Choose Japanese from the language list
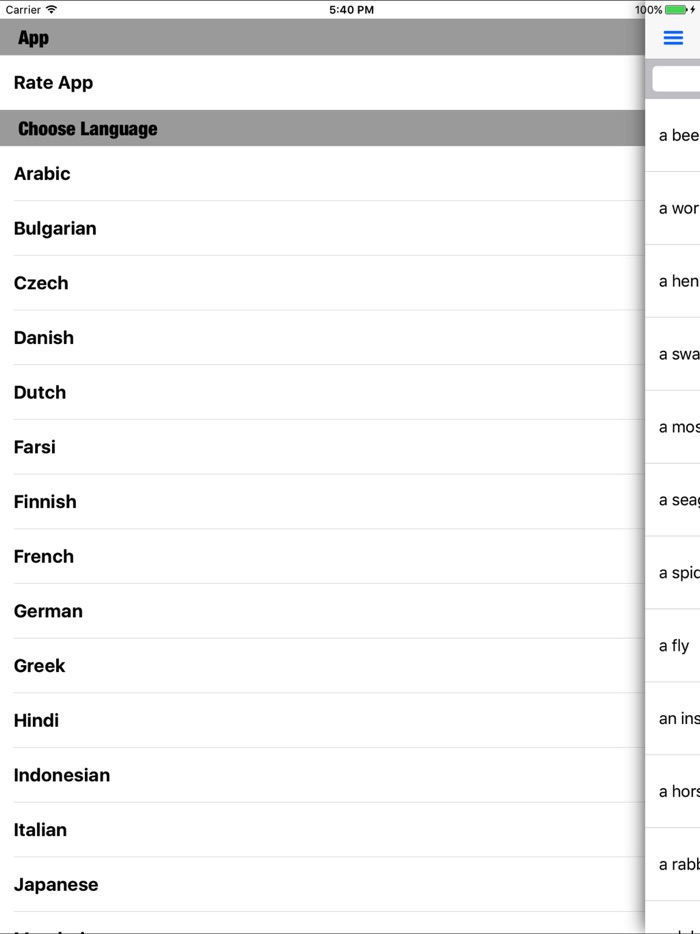 56,884
